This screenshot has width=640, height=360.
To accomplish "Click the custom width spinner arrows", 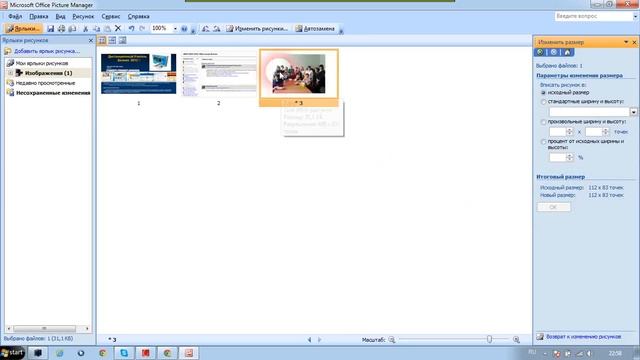I will click(x=569, y=132).
